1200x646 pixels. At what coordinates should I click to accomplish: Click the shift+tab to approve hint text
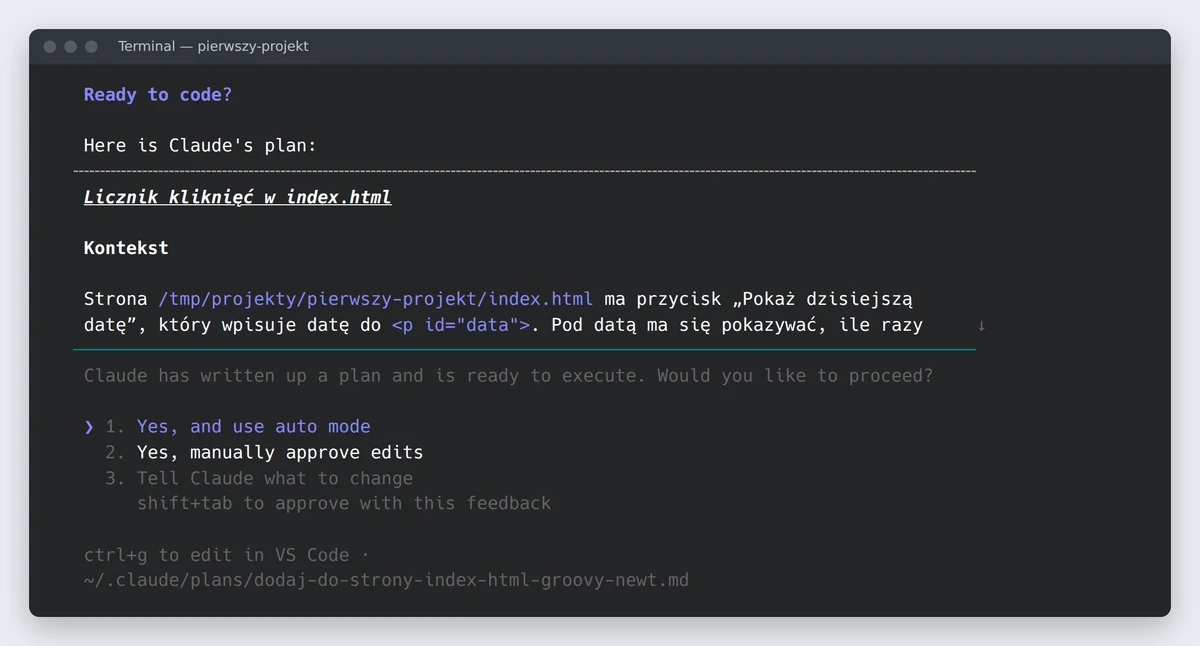[x=344, y=503]
